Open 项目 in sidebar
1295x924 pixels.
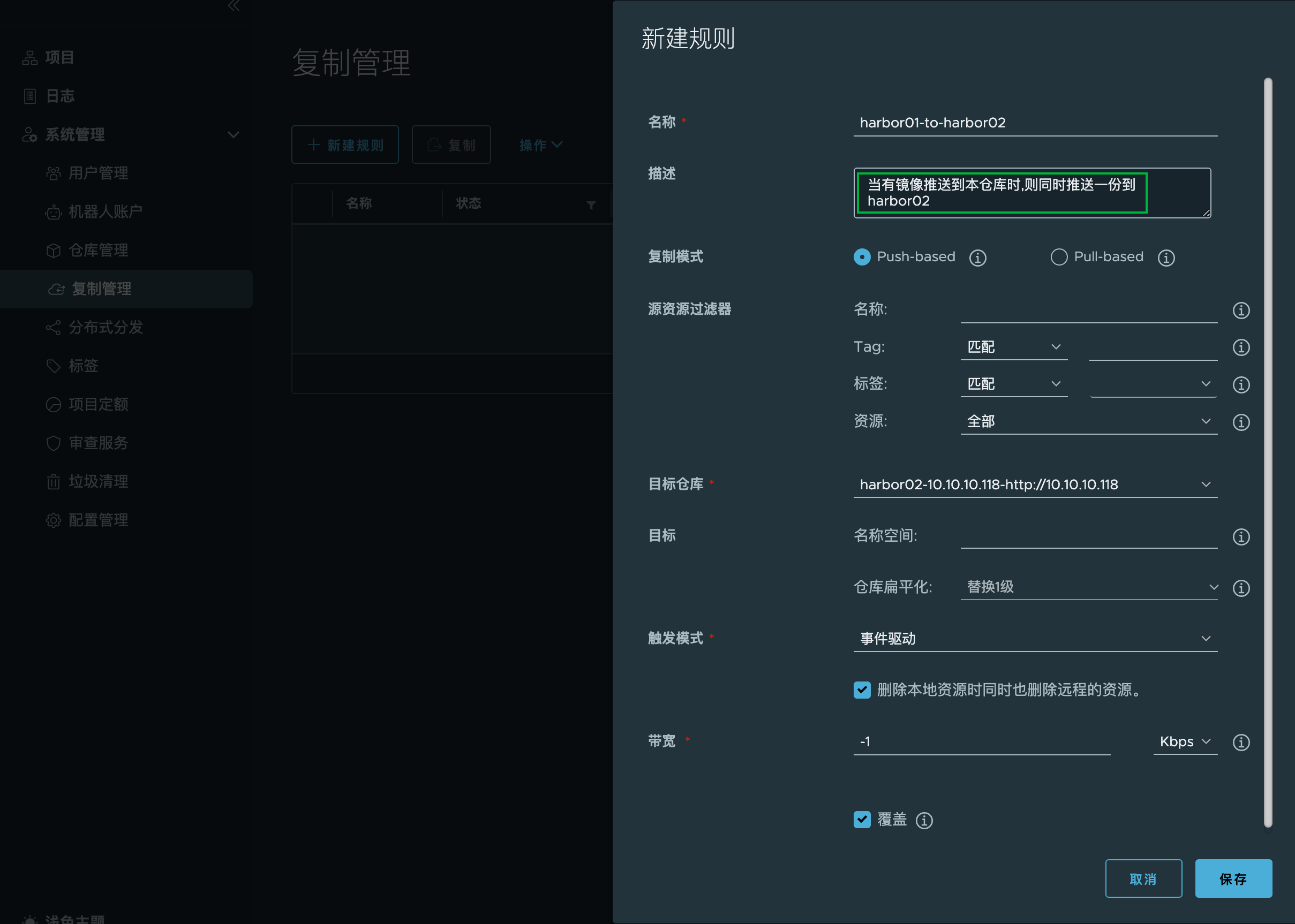tap(60, 58)
